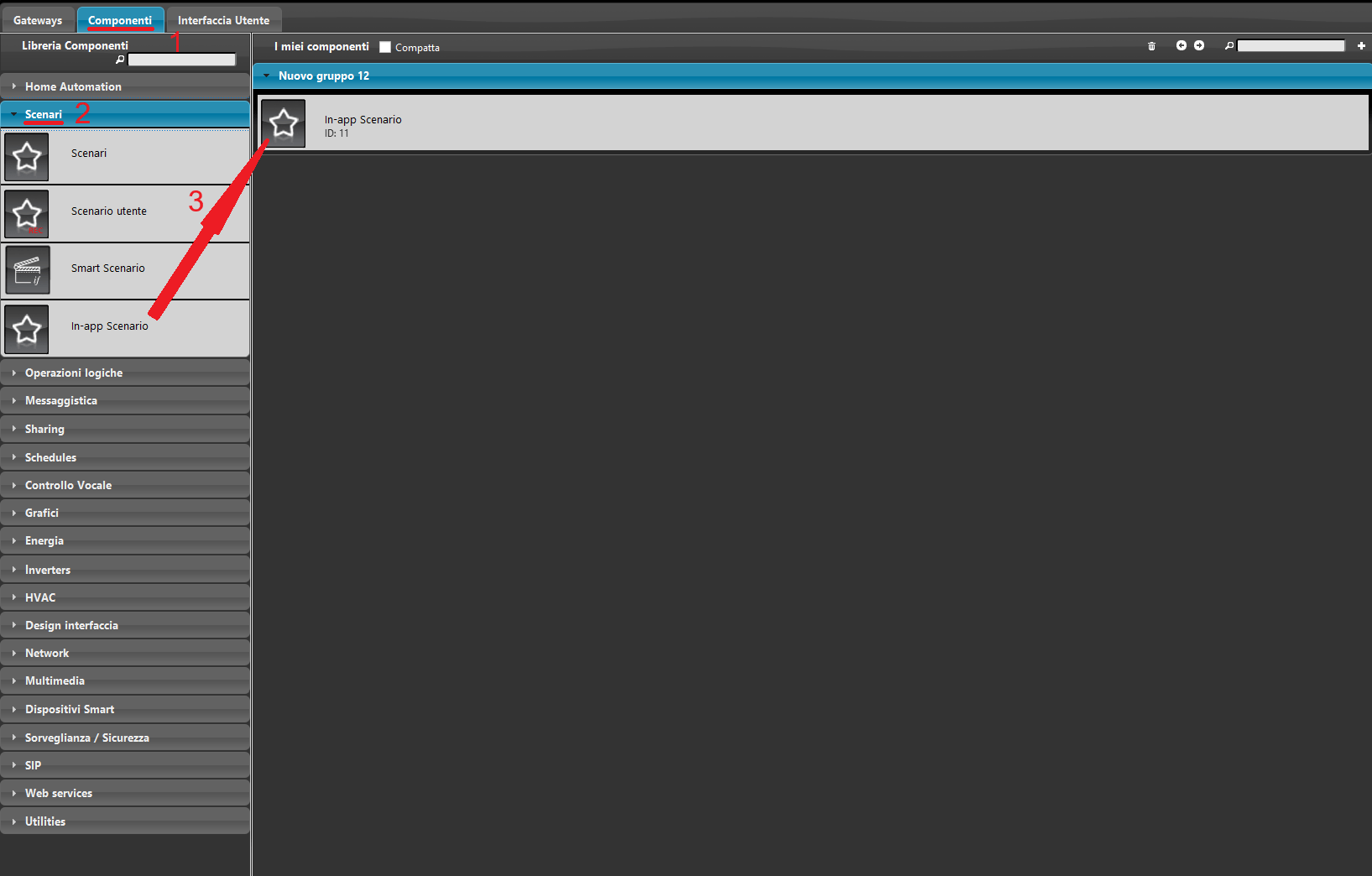Expand the HVAC section
This screenshot has width=1372, height=876.
click(125, 597)
